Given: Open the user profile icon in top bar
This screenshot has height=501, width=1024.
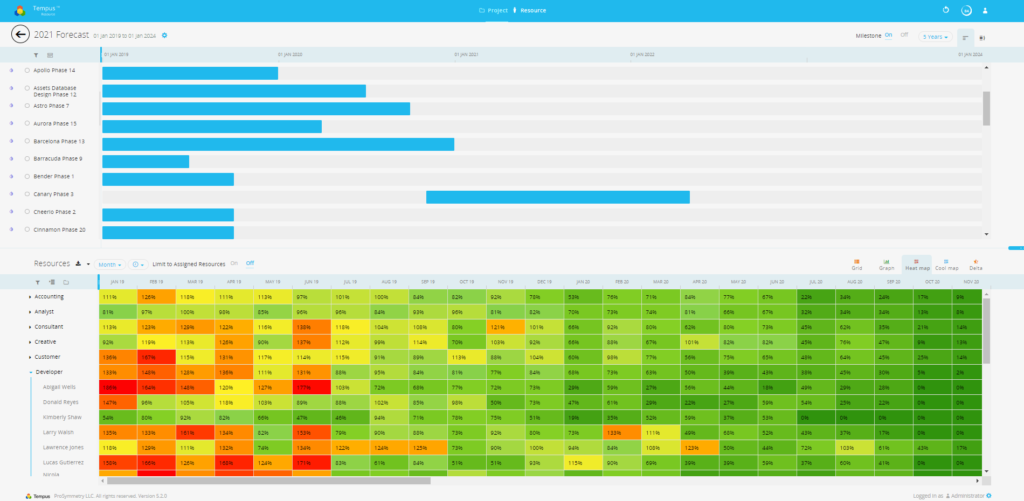Looking at the screenshot, I should point(985,10).
